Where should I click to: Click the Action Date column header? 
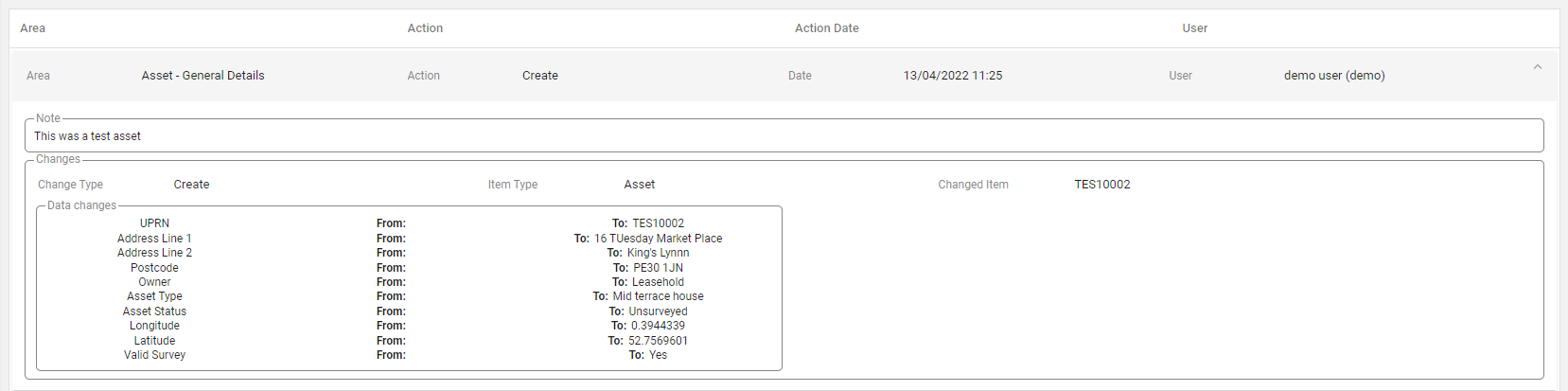click(826, 28)
